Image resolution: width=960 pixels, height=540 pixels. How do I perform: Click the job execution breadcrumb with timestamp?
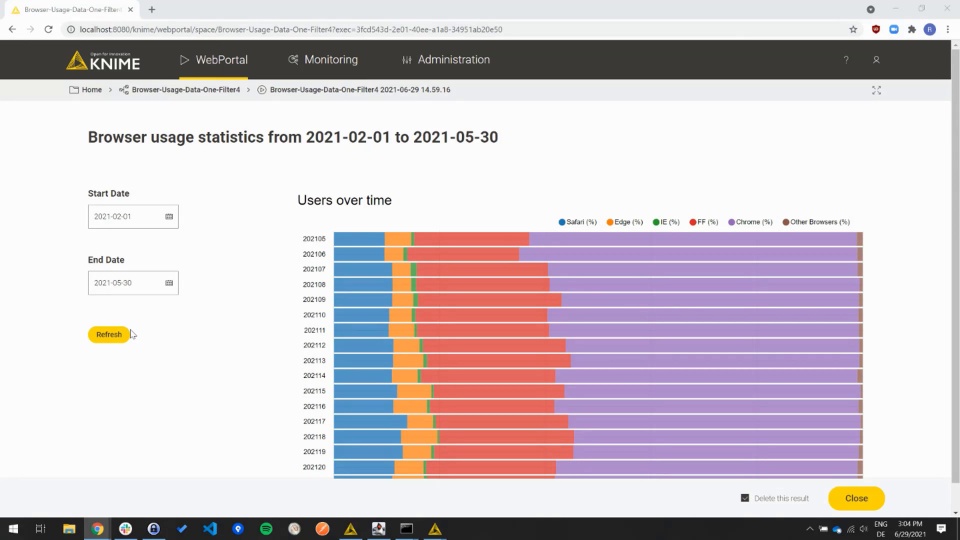[354, 89]
